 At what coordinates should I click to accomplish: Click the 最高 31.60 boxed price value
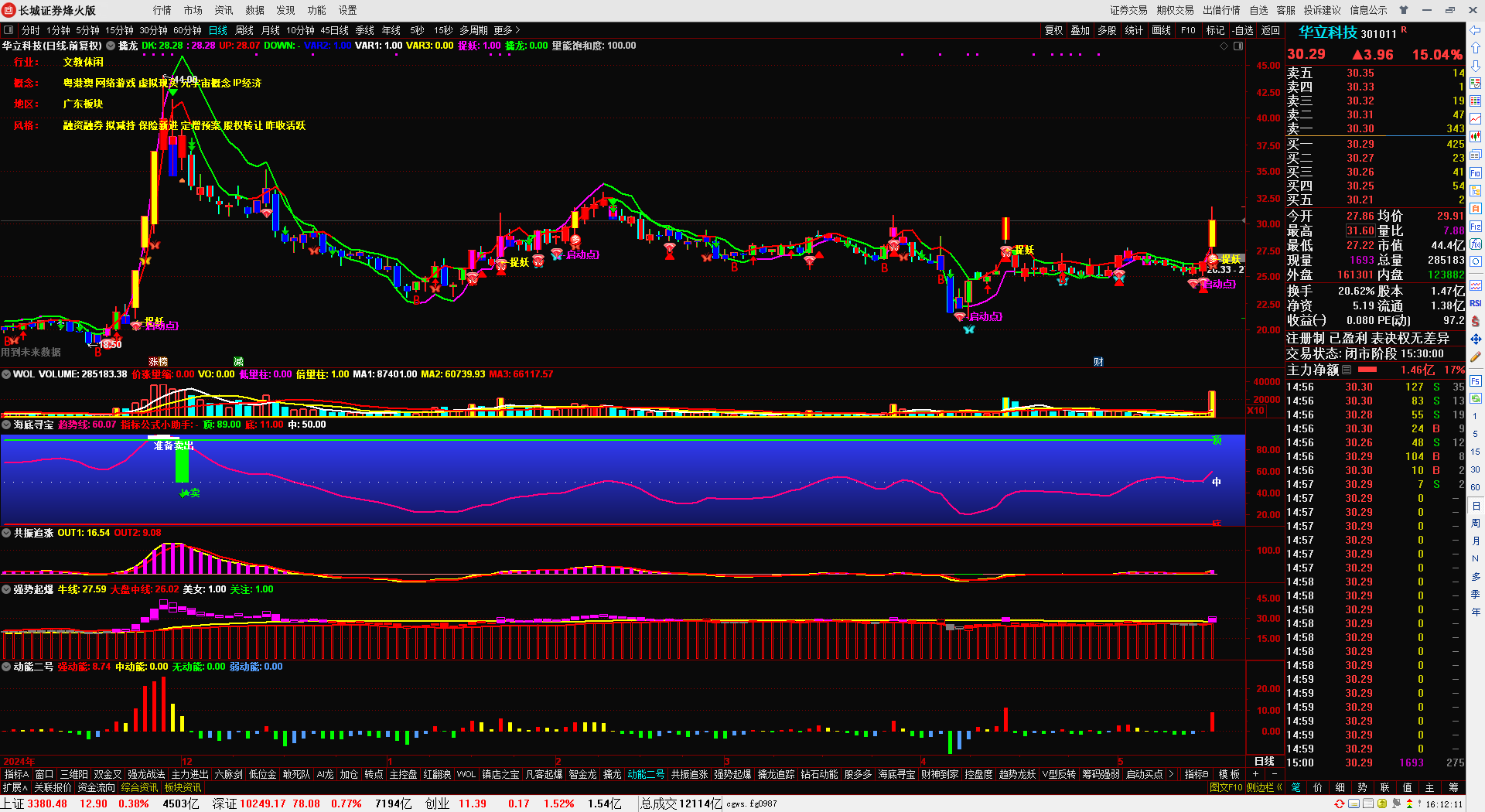coord(1360,231)
